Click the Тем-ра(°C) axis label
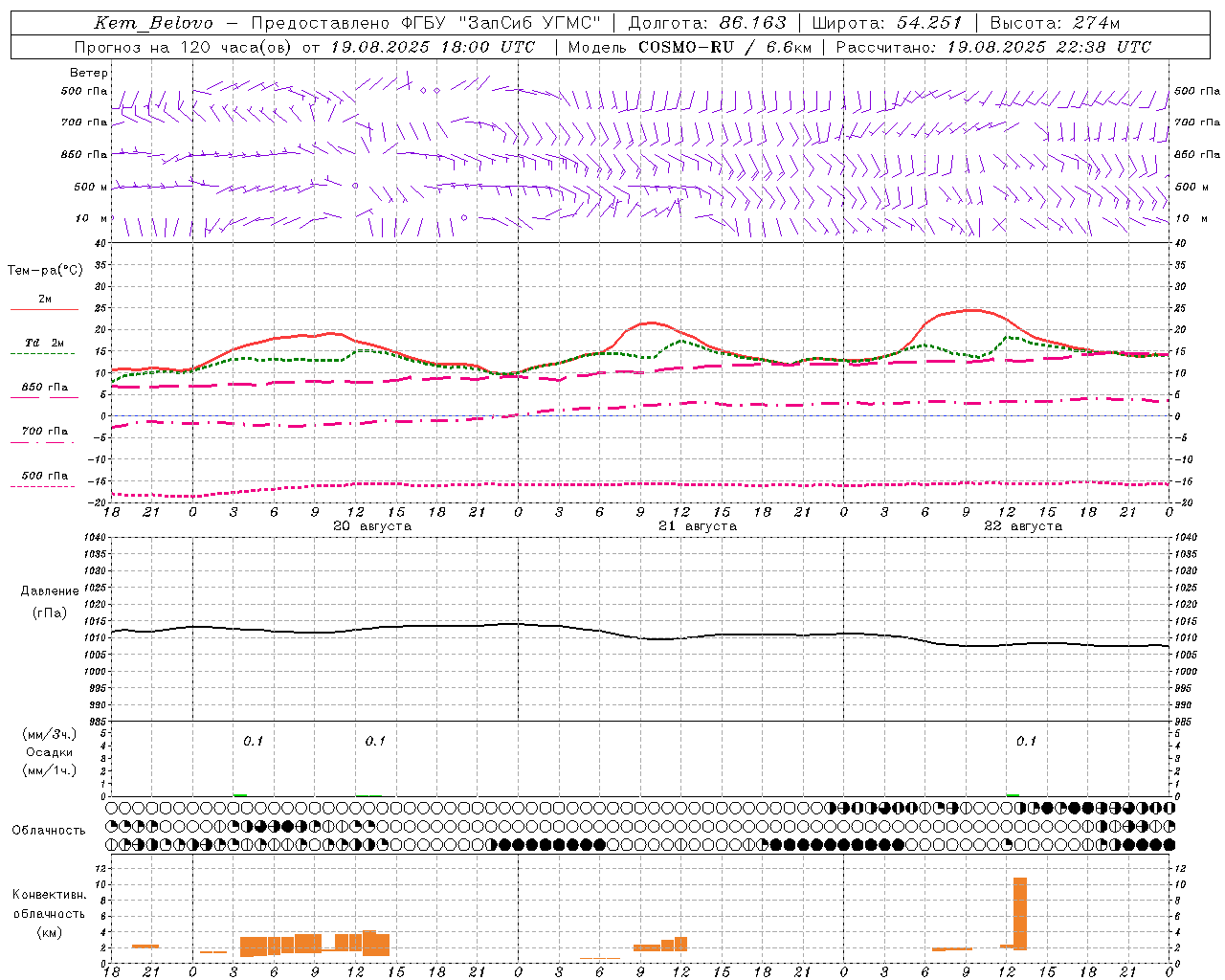This screenshot has width=1225, height=980. click(45, 271)
